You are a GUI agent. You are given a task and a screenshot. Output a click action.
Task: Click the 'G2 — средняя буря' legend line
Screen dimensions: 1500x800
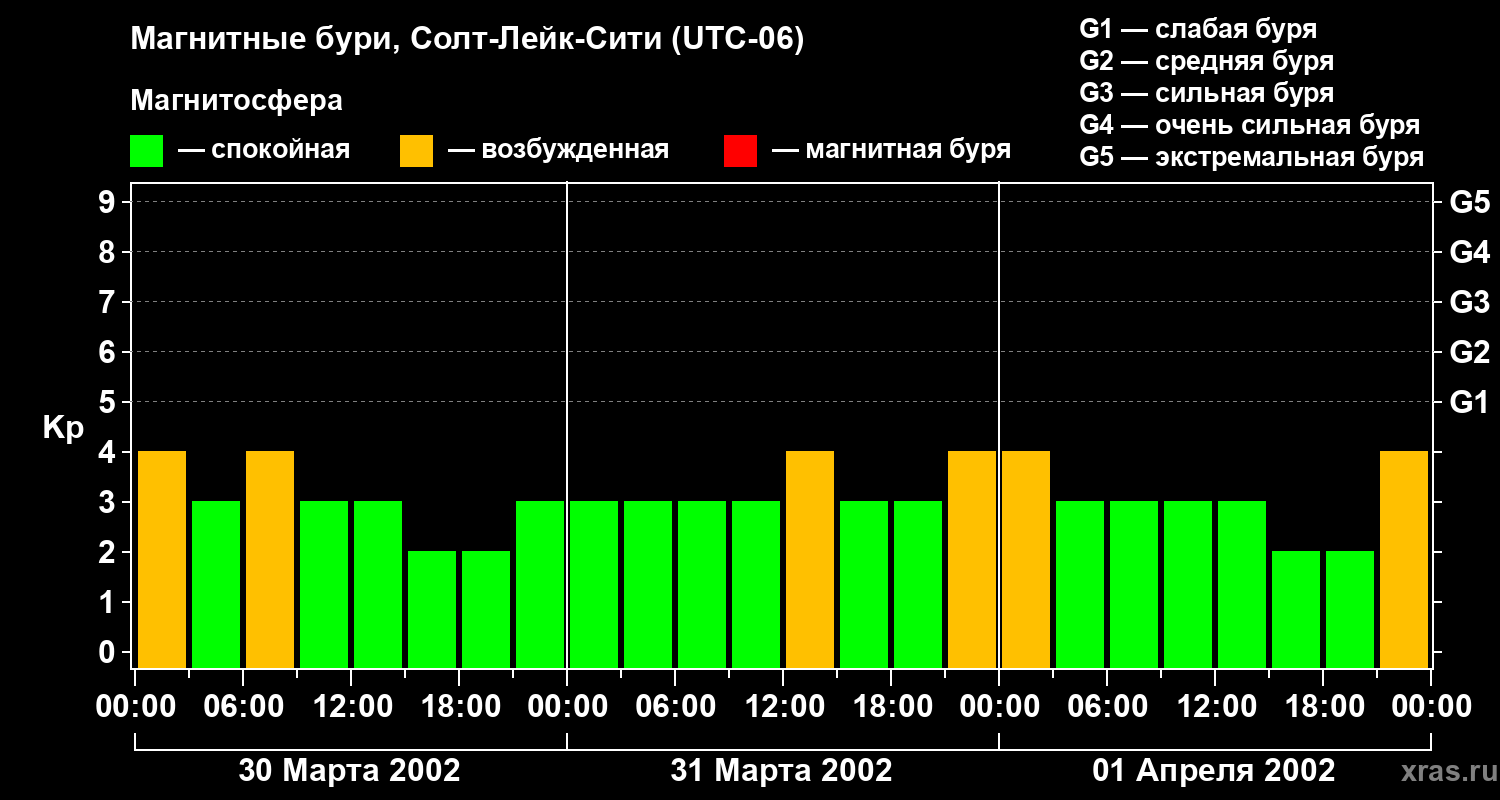pos(1206,61)
